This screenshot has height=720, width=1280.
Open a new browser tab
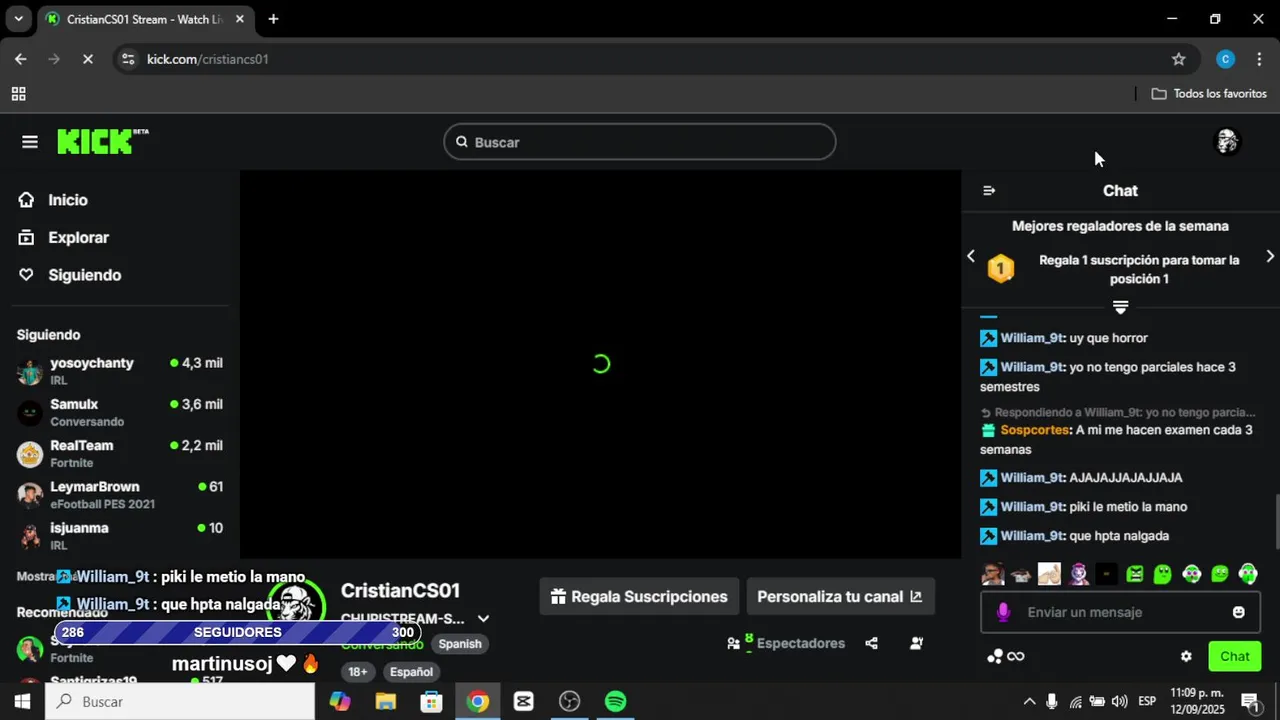[x=273, y=19]
